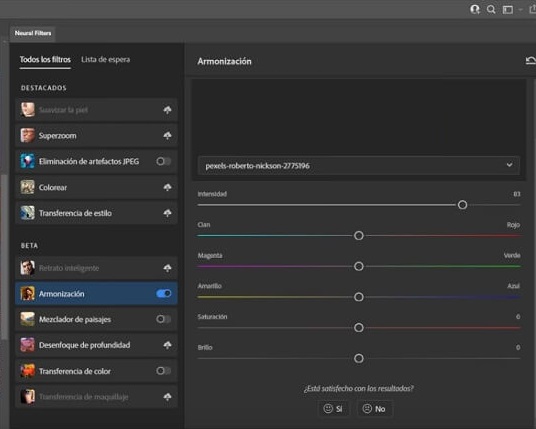Image resolution: width=536 pixels, height=429 pixels.
Task: Download the Retrato inteligente filter
Action: (167, 268)
